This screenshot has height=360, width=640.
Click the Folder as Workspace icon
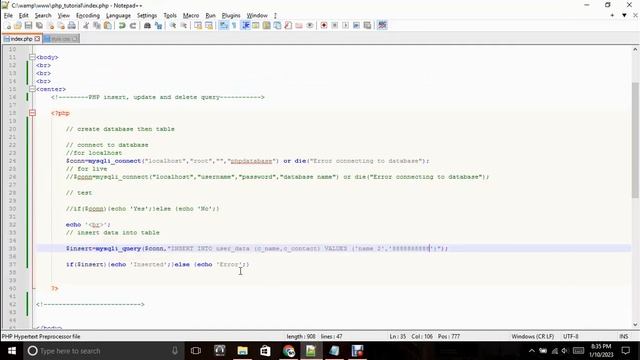(x=299, y=26)
